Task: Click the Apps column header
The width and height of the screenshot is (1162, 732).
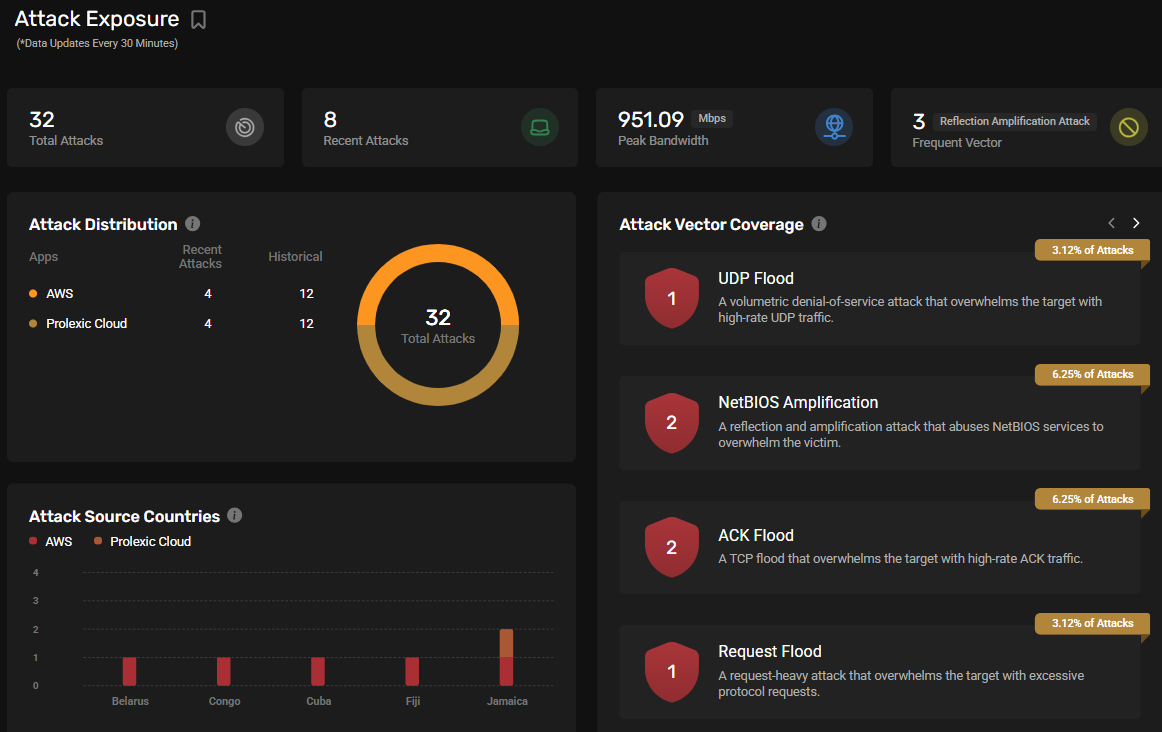Action: point(43,257)
